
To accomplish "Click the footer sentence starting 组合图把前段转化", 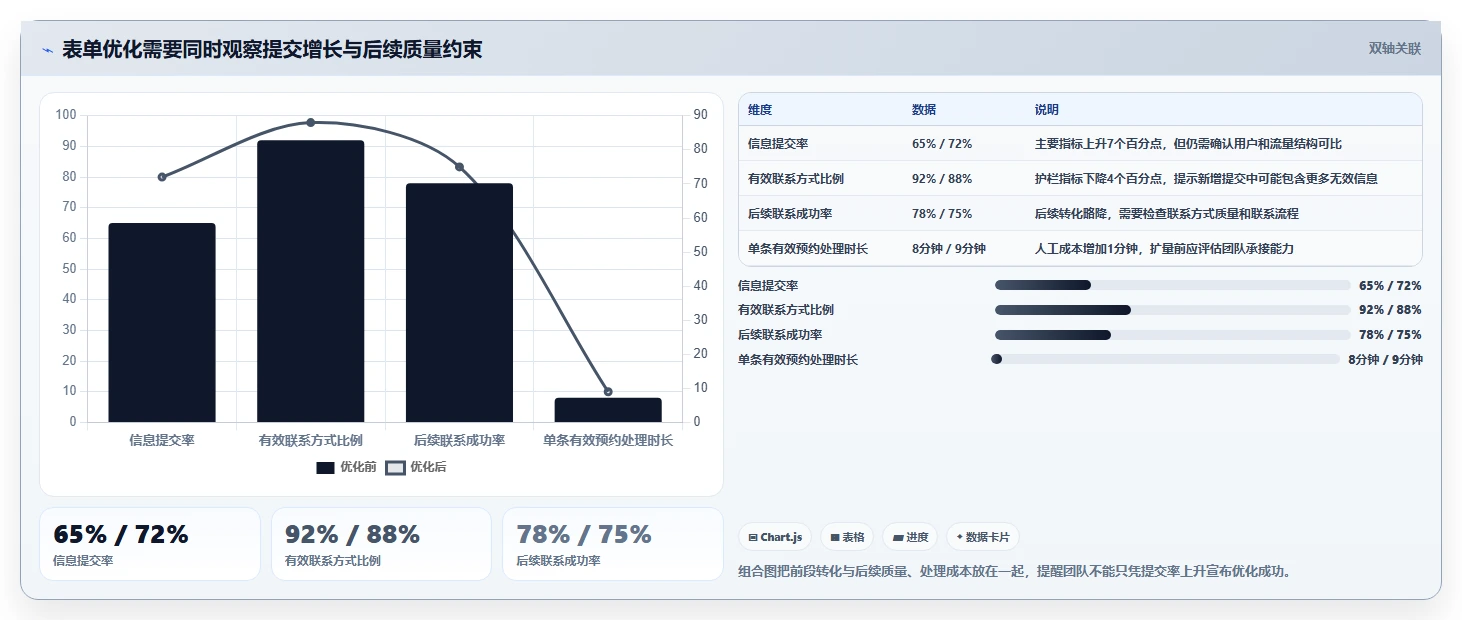I will click(x=1015, y=572).
